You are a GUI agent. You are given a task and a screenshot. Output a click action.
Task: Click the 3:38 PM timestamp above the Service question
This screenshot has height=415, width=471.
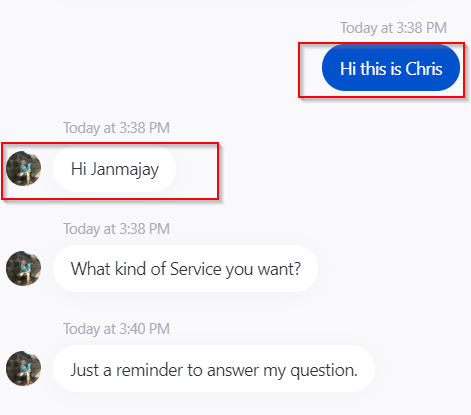pos(116,229)
